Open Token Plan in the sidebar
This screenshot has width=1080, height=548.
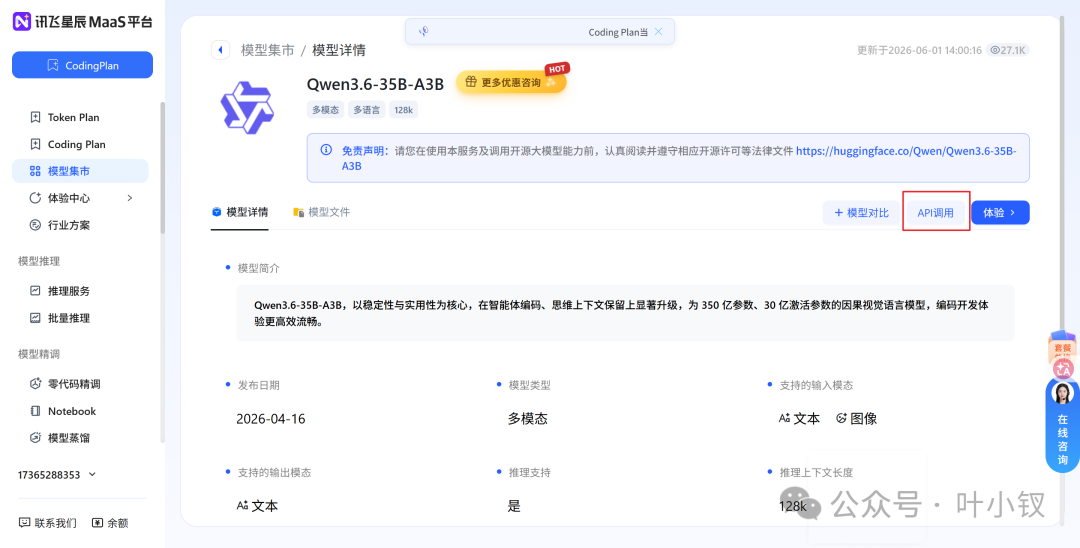(x=74, y=117)
